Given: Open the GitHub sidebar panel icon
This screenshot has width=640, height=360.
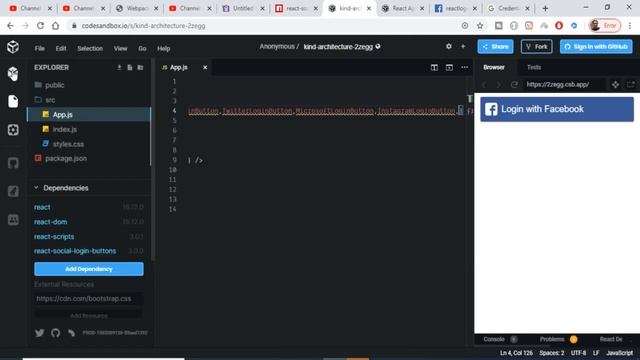Looking at the screenshot, I should pos(13,163).
